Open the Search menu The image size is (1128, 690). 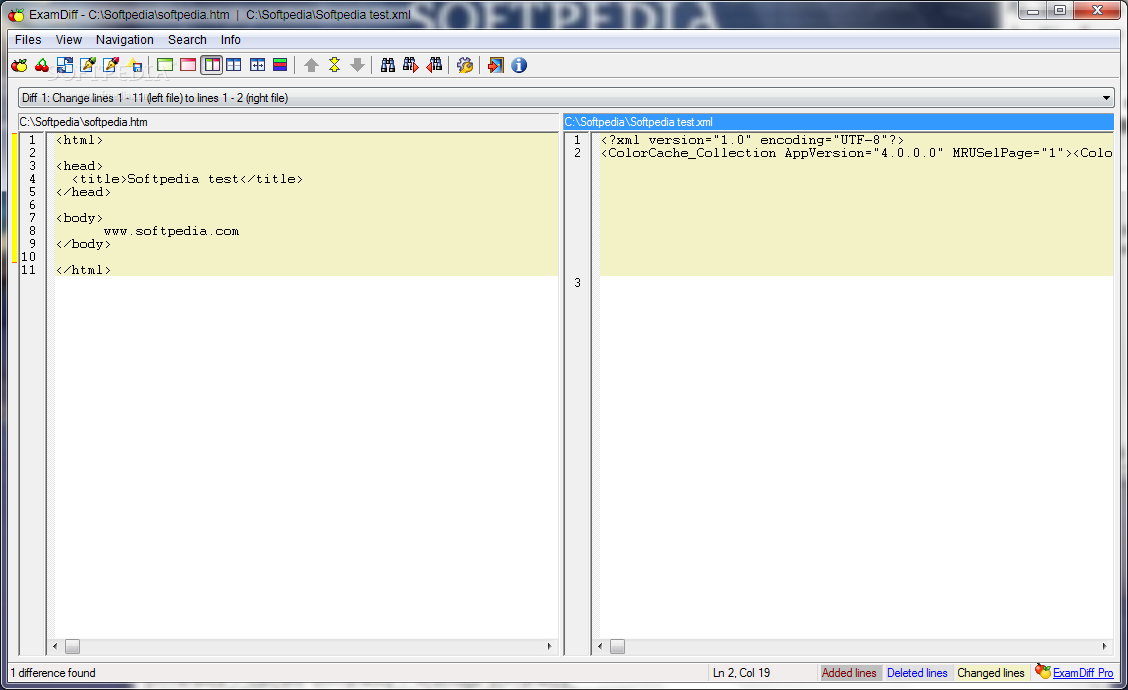coord(187,40)
